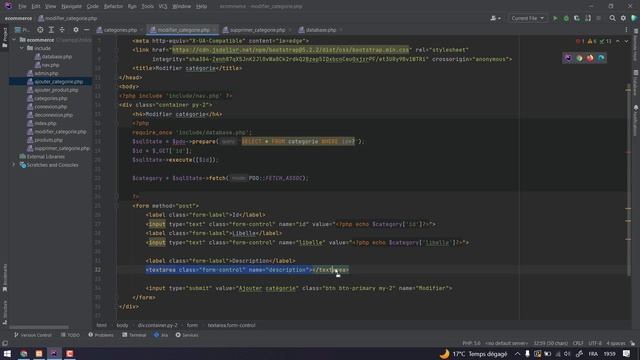Open the Tools menu
The width and height of the screenshot is (640, 360).
click(x=148, y=7)
